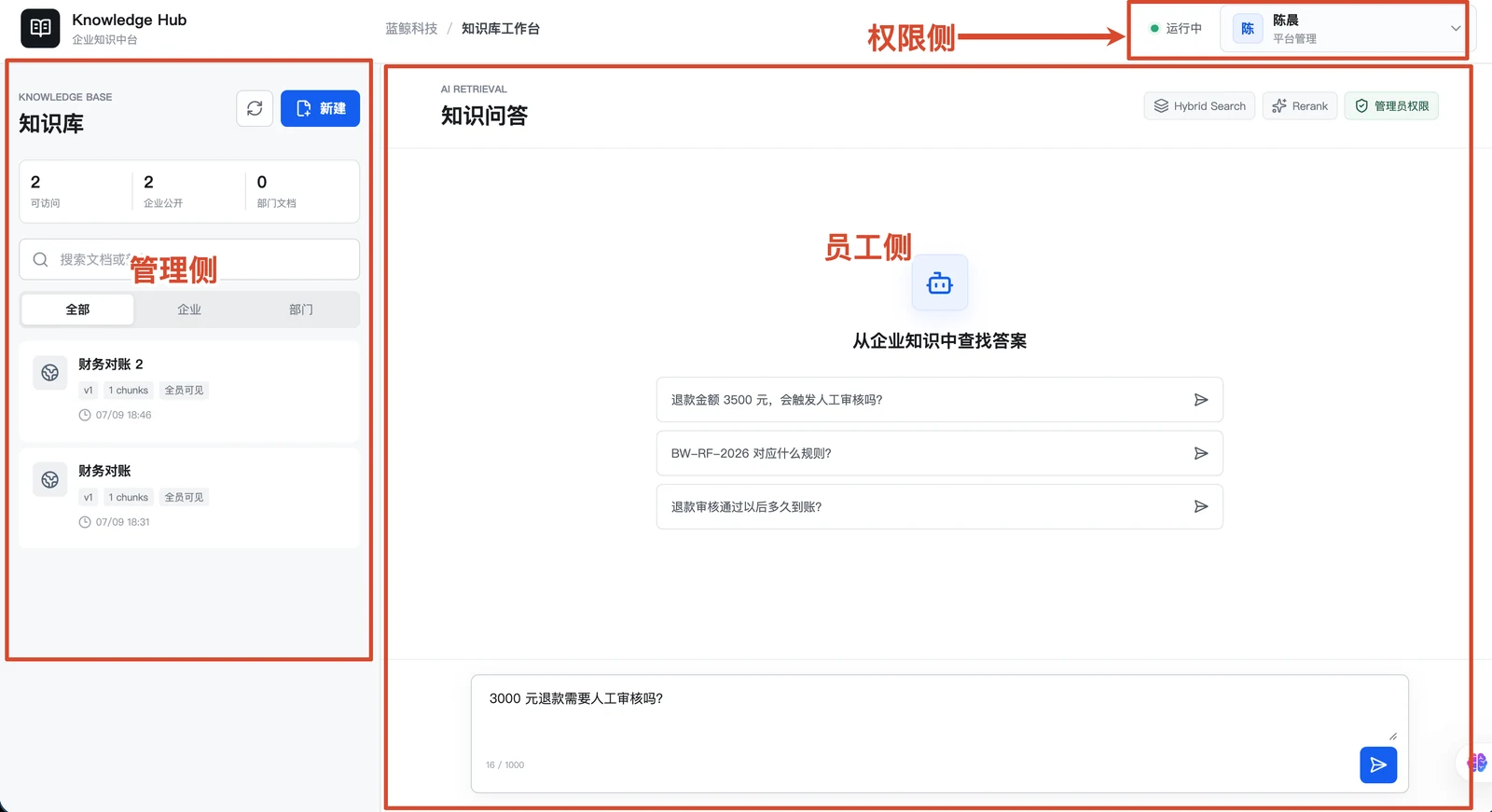Choose BW-RF-2026 对应什么规则 suggestion
Screen dimensions: 1492x812
[x=939, y=453]
